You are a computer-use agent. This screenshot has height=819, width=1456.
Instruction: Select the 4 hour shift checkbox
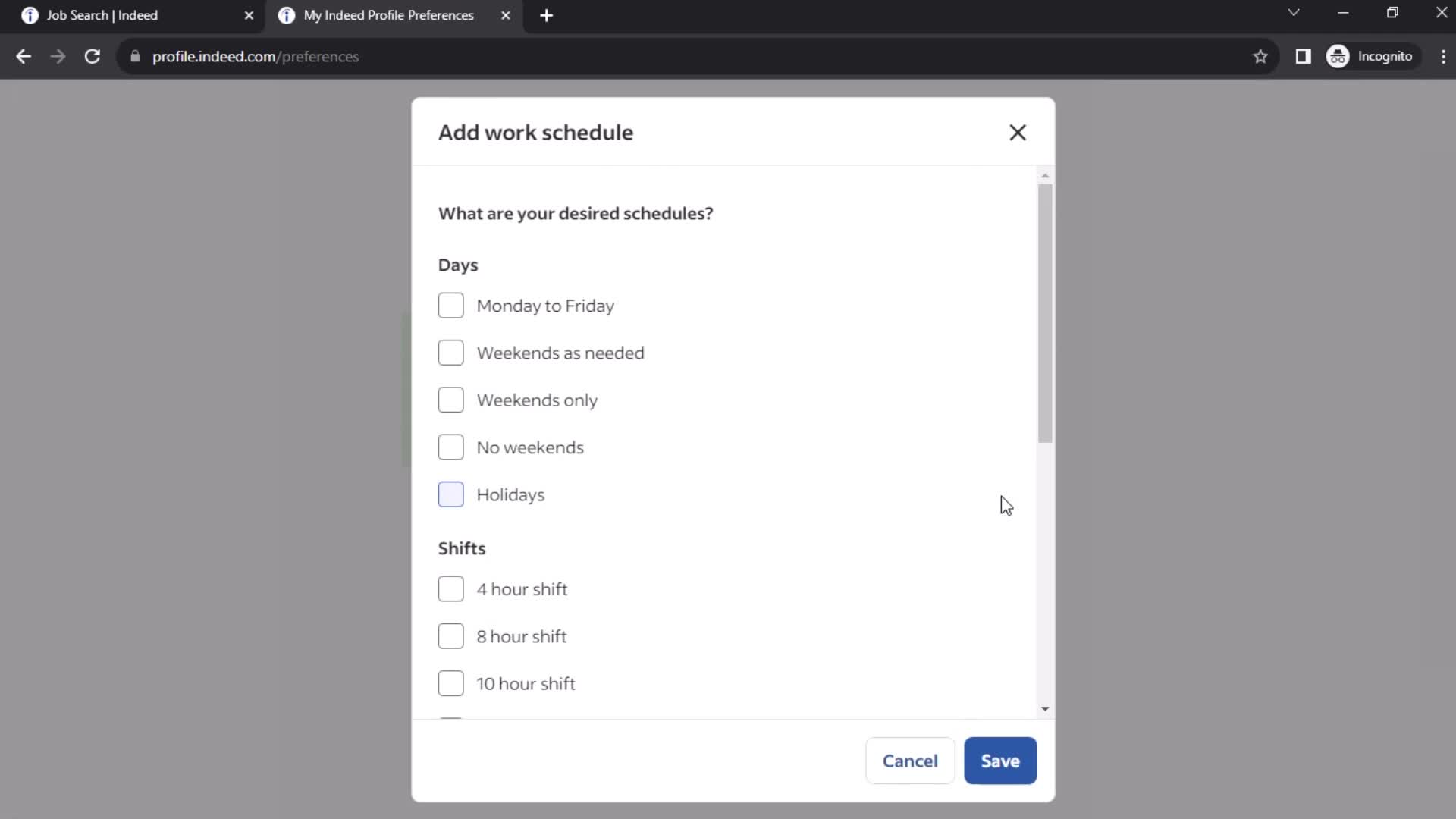451,589
